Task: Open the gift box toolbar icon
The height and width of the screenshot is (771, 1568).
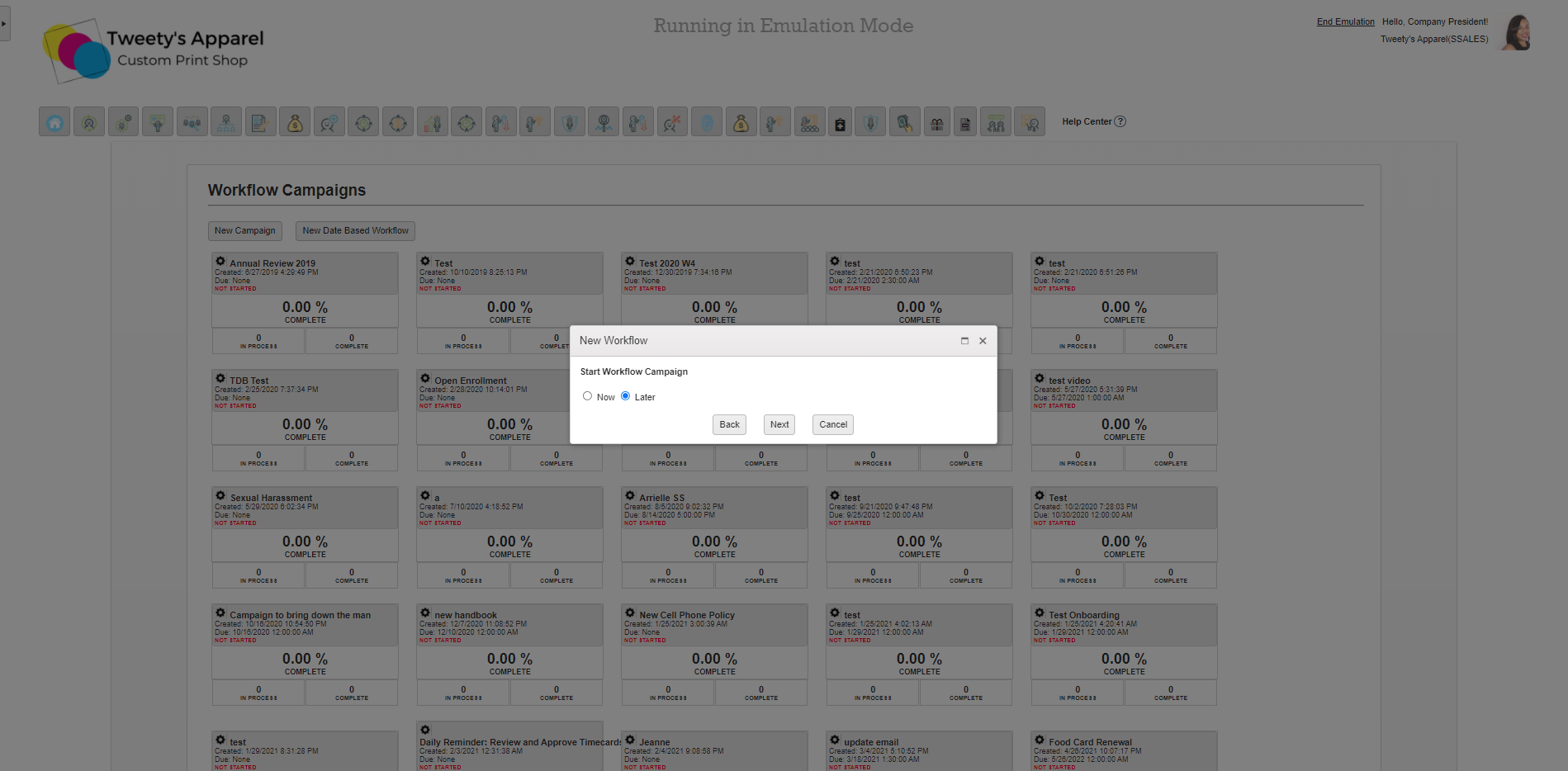Action: (936, 123)
